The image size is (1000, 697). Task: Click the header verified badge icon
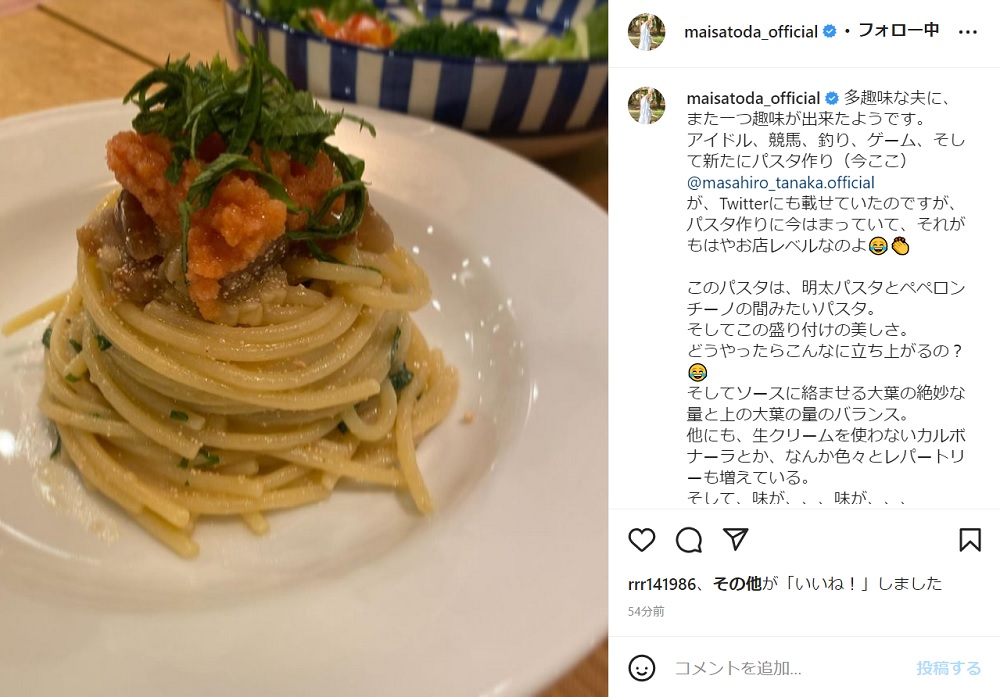pyautogui.click(x=830, y=31)
